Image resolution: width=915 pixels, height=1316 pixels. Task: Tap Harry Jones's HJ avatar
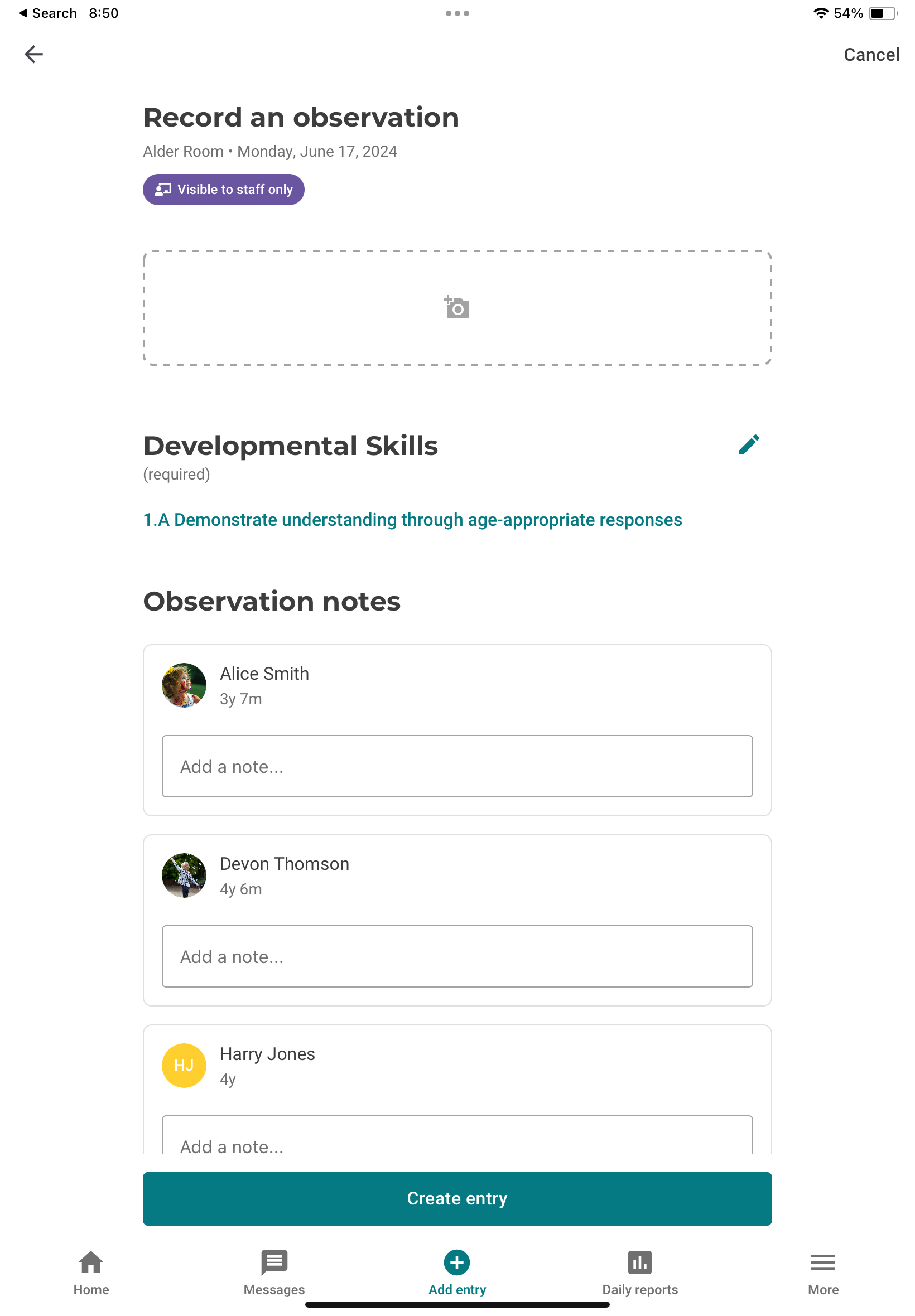tap(184, 1066)
